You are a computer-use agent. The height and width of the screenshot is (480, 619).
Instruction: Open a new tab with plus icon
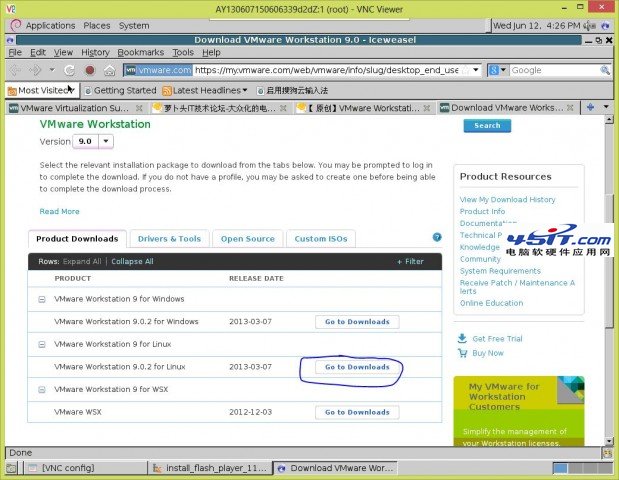(590, 107)
